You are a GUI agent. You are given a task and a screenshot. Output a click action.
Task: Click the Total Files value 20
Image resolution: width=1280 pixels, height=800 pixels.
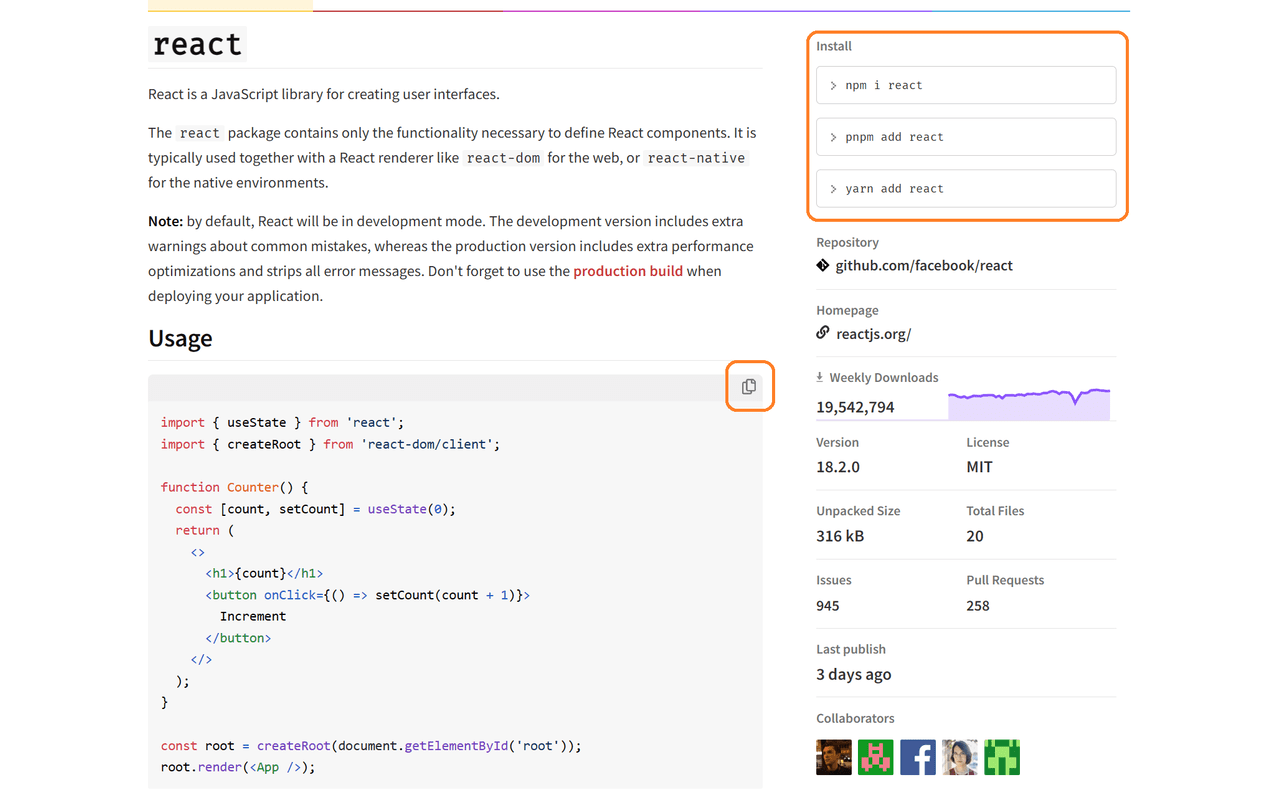click(x=975, y=536)
